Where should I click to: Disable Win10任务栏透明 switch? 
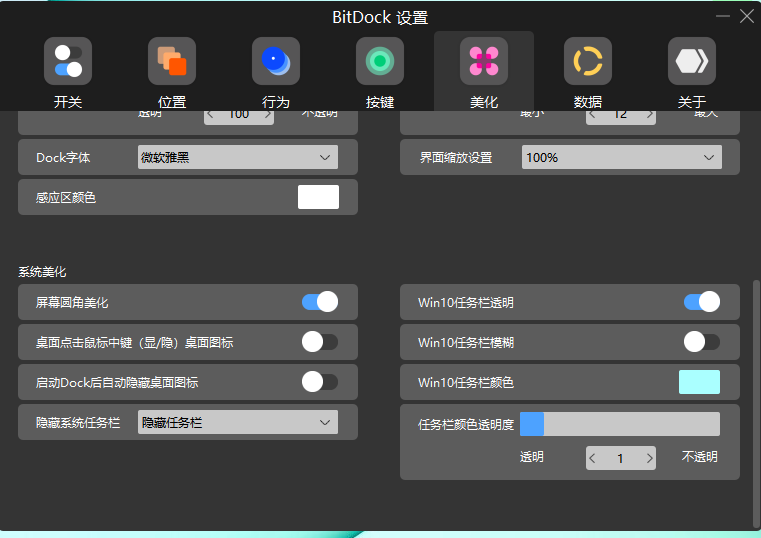click(x=702, y=302)
